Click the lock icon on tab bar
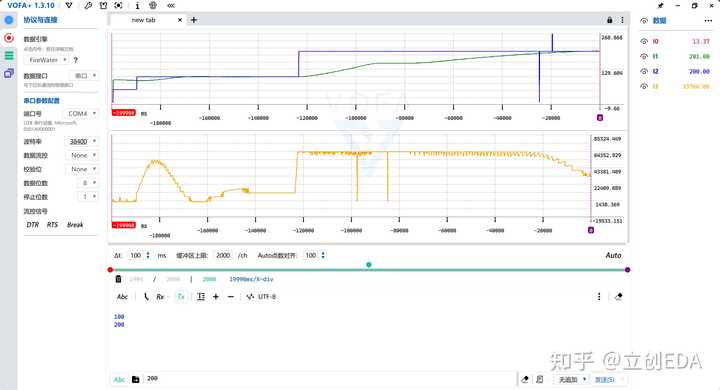720x390 pixels. (x=609, y=20)
